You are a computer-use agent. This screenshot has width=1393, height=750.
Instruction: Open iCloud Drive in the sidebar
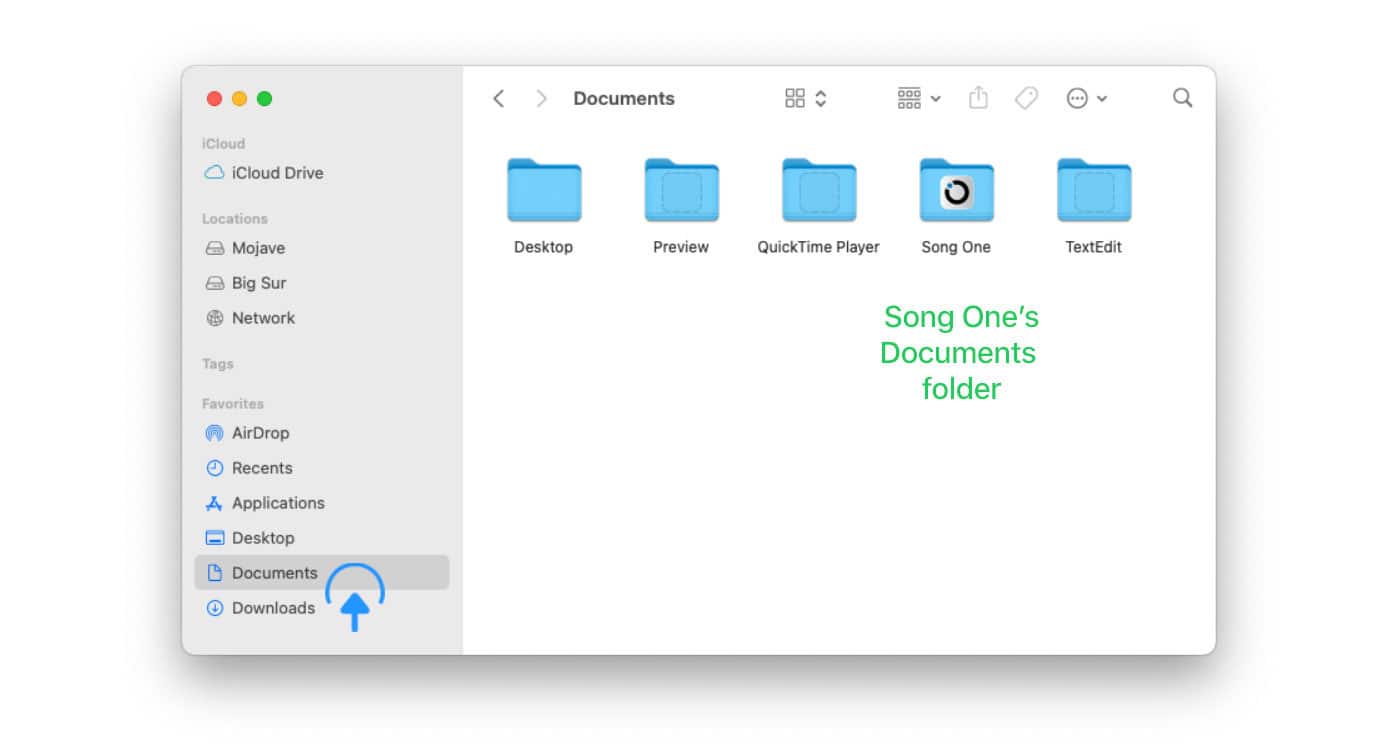click(277, 172)
